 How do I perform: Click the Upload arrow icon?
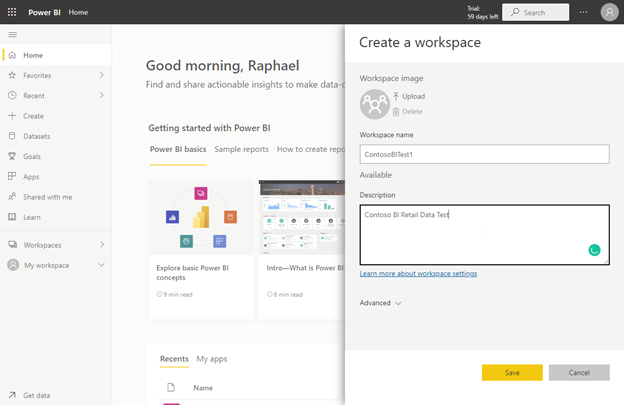[x=396, y=96]
